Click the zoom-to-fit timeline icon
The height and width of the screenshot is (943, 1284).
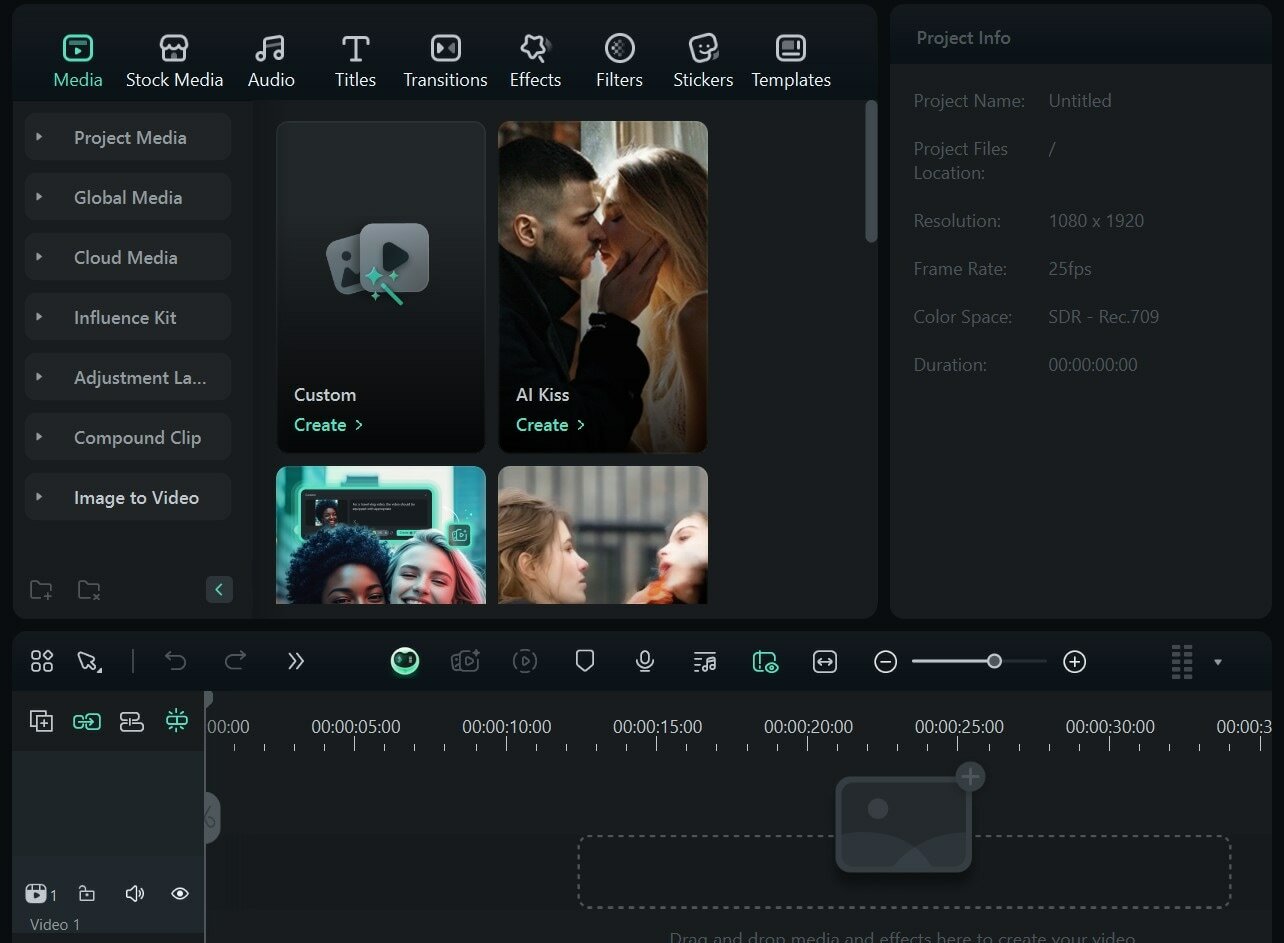click(825, 661)
